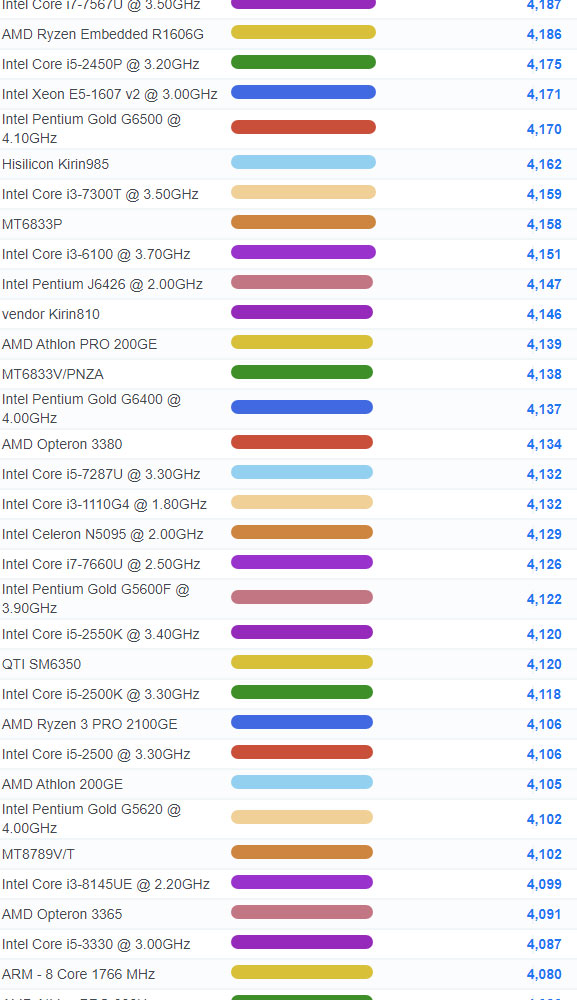Click score 4,134 for AMD Opteron 3380
Image resolution: width=577 pixels, height=1000 pixels.
[x=544, y=445]
